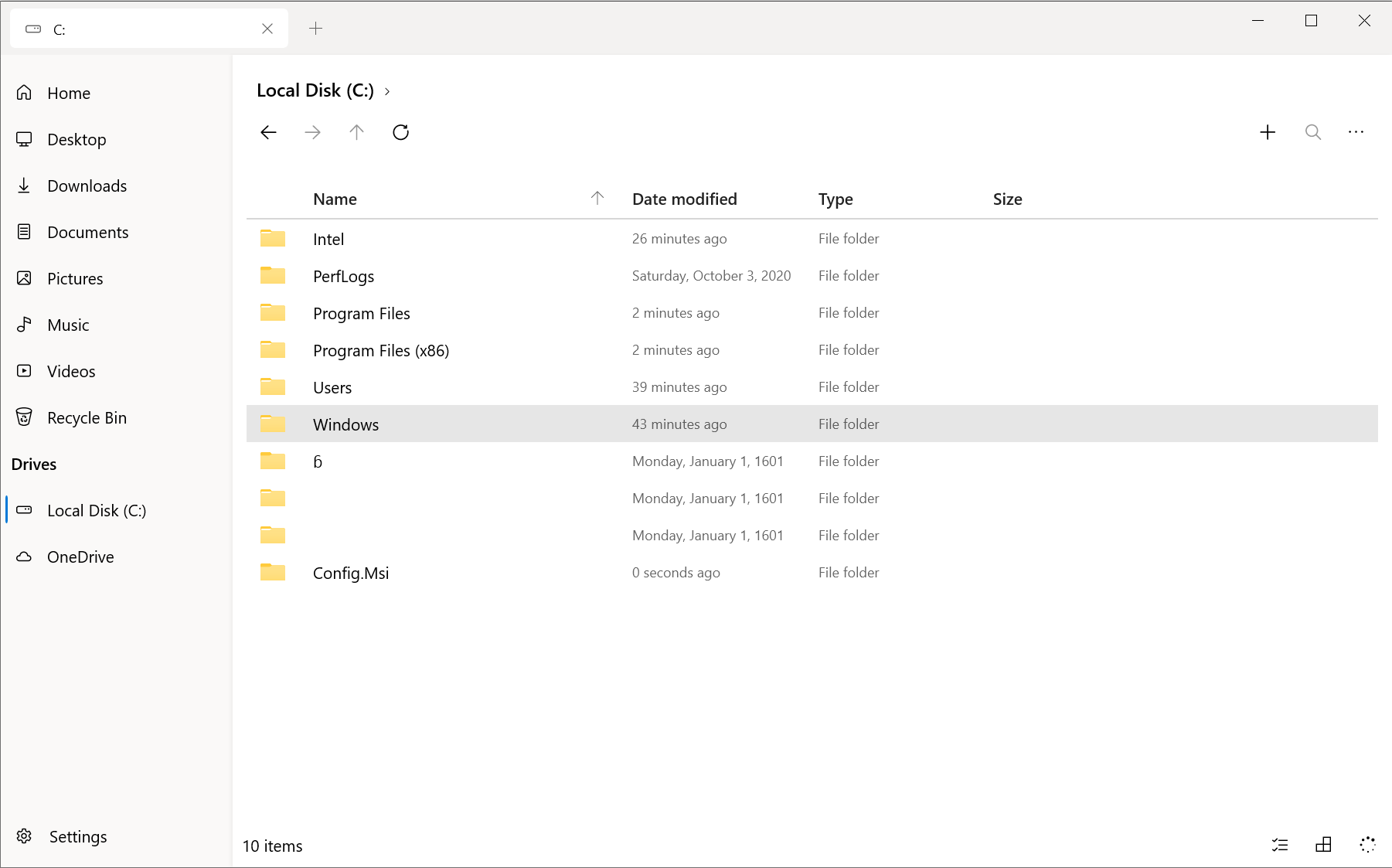This screenshot has height=868, width=1392.
Task: Toggle selection mode icon in status bar
Action: pyautogui.click(x=1280, y=845)
